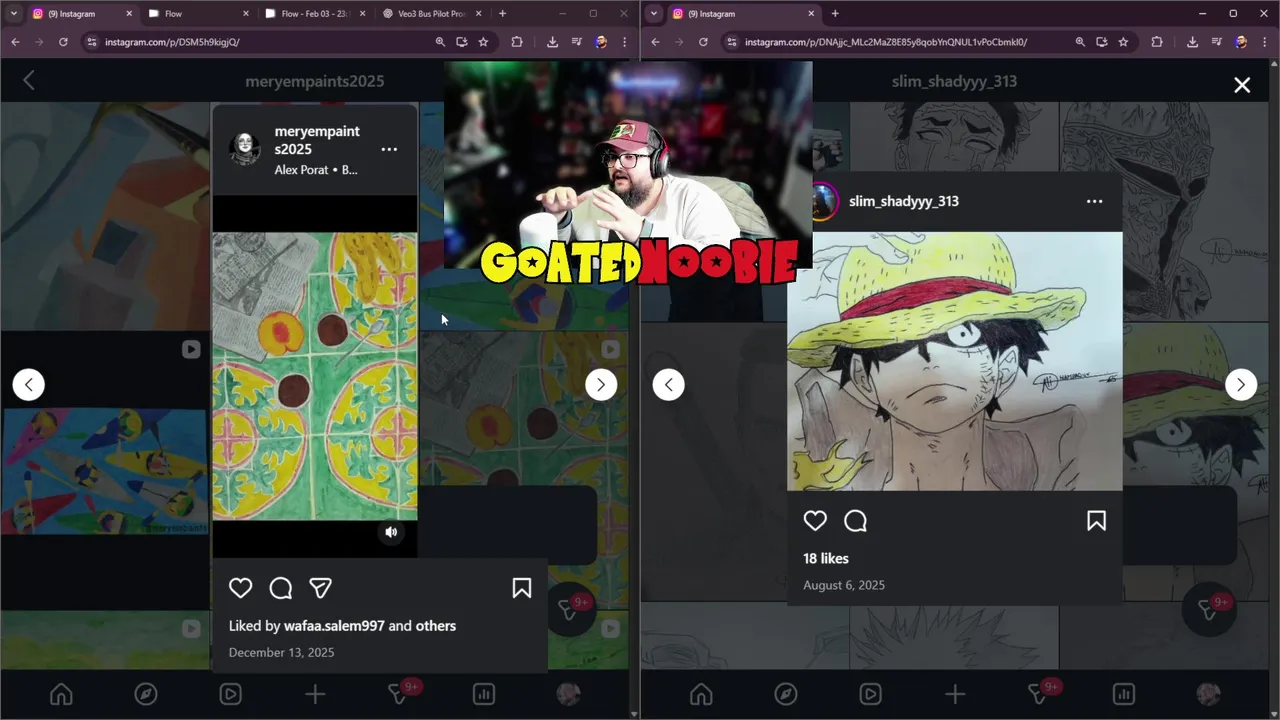Expand tab search dropdown in right window
Viewport: 1280px width, 720px height.
coord(653,14)
